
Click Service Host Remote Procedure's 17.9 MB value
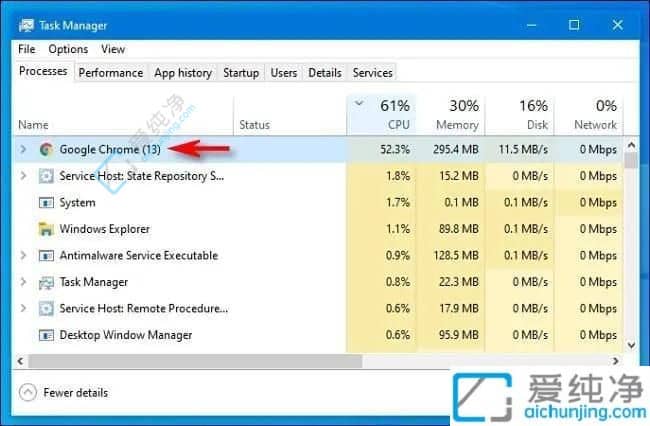(x=458, y=309)
